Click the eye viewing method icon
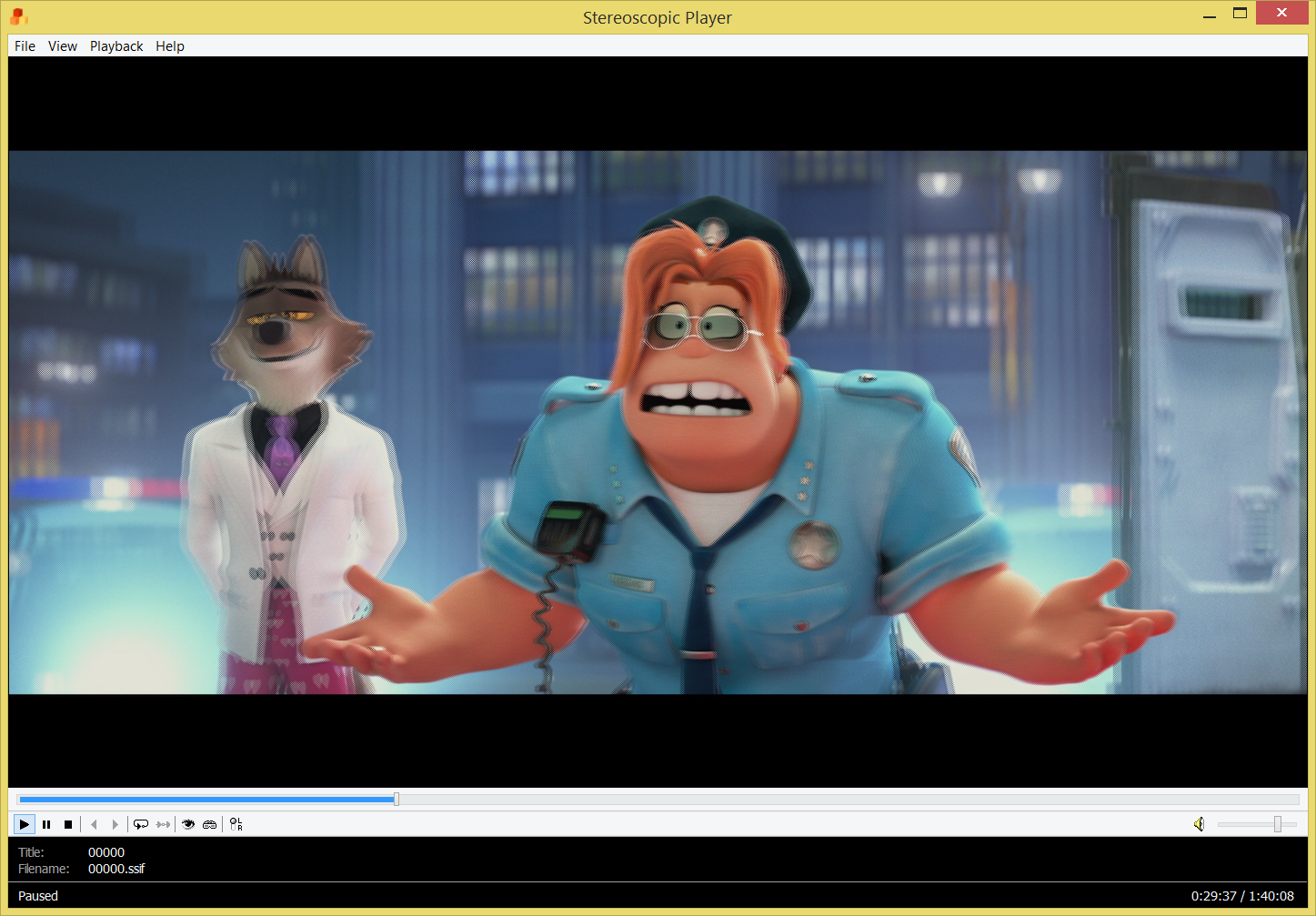This screenshot has width=1316, height=916. coord(188,824)
